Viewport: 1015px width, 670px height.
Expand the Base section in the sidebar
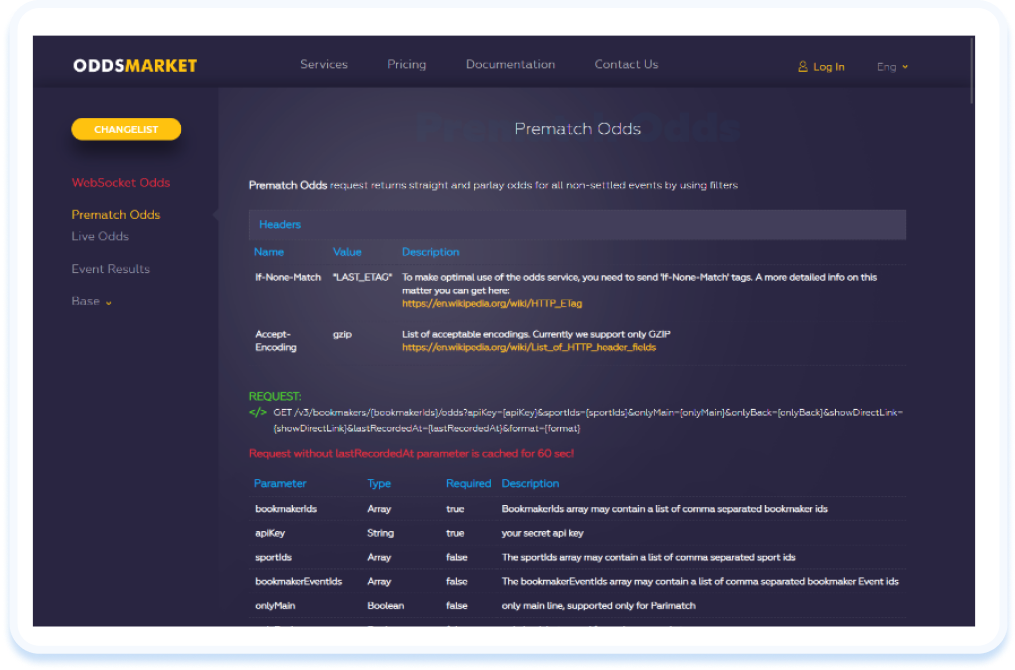point(84,301)
